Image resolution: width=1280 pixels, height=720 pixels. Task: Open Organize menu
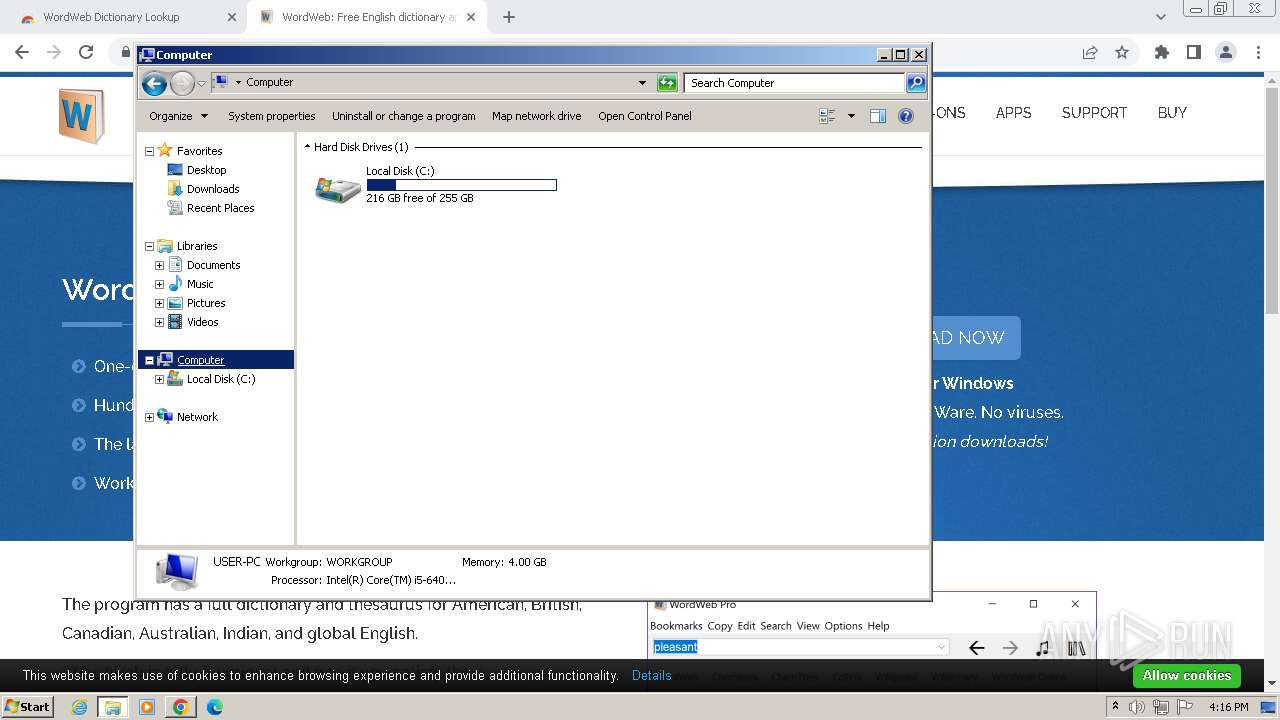point(178,116)
